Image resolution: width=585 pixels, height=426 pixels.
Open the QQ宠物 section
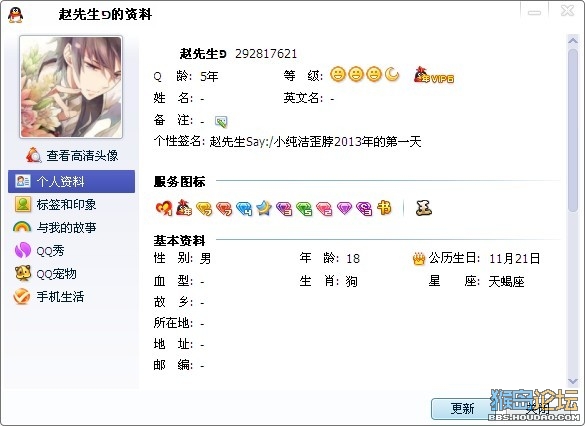click(71, 273)
